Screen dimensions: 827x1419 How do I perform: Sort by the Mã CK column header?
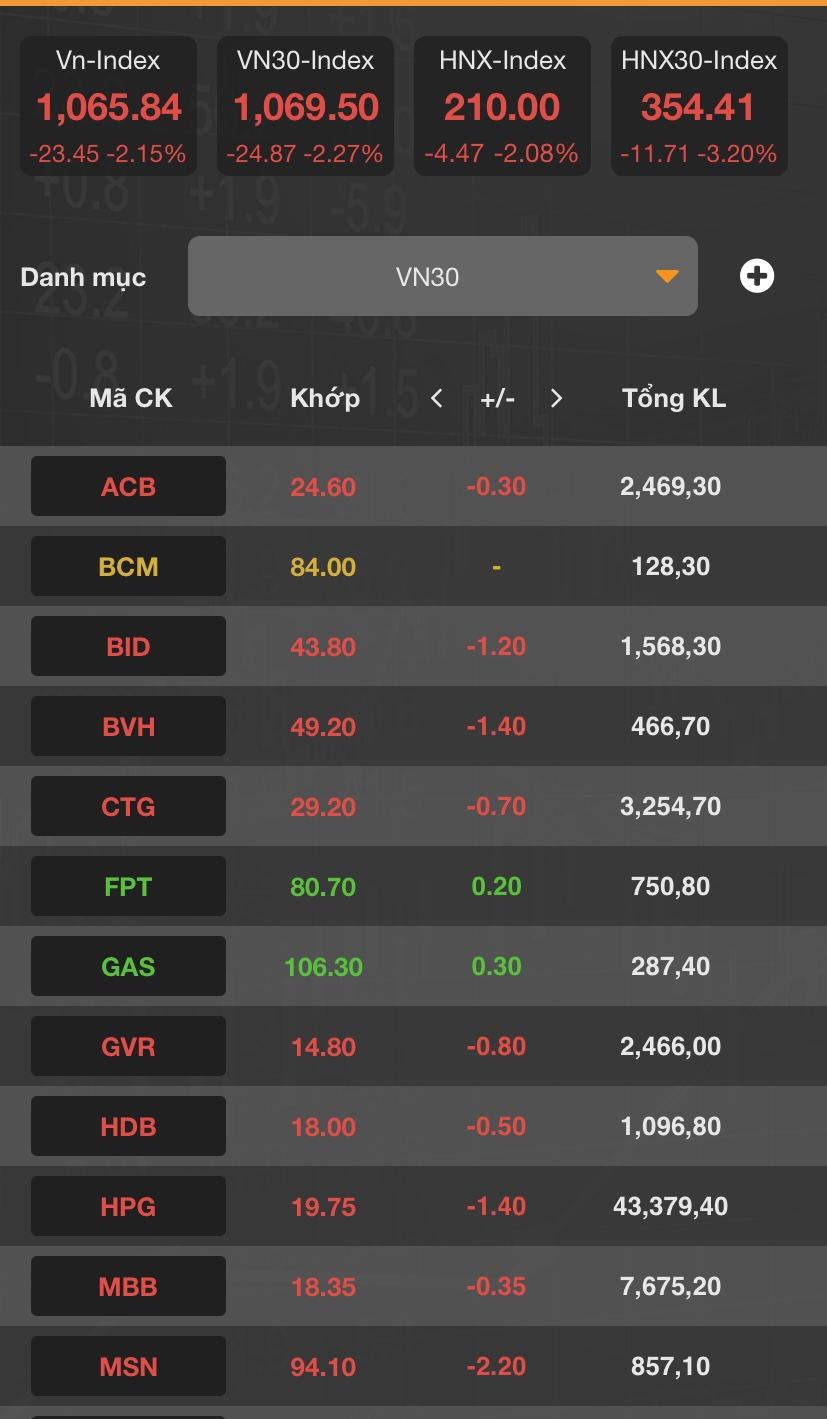pyautogui.click(x=131, y=399)
